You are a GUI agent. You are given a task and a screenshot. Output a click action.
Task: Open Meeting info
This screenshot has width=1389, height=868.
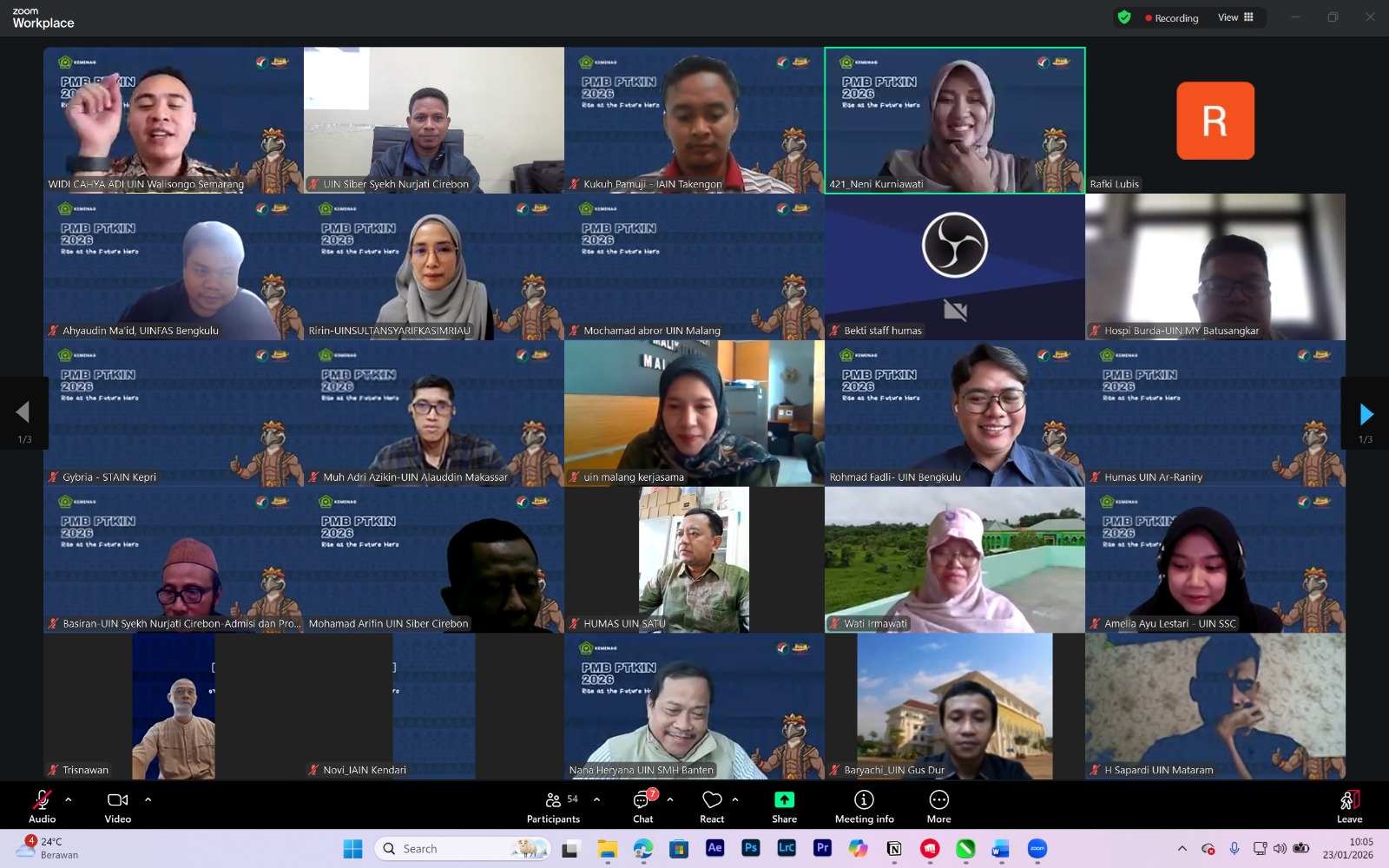click(x=864, y=806)
